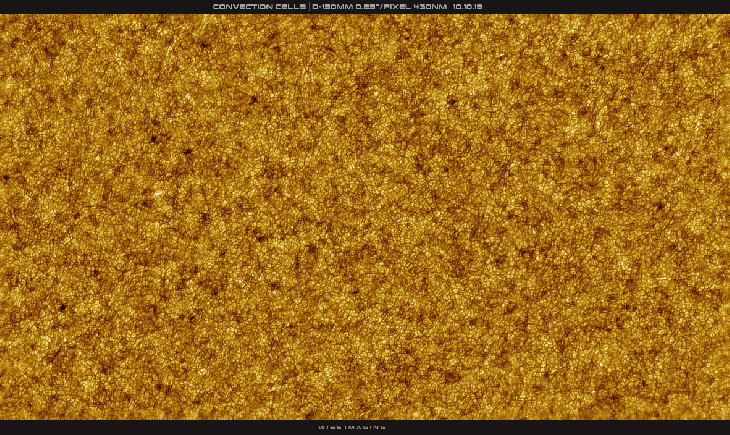Click the middle of the image's left edge
The height and width of the screenshot is (435, 730).
(x=3, y=217)
